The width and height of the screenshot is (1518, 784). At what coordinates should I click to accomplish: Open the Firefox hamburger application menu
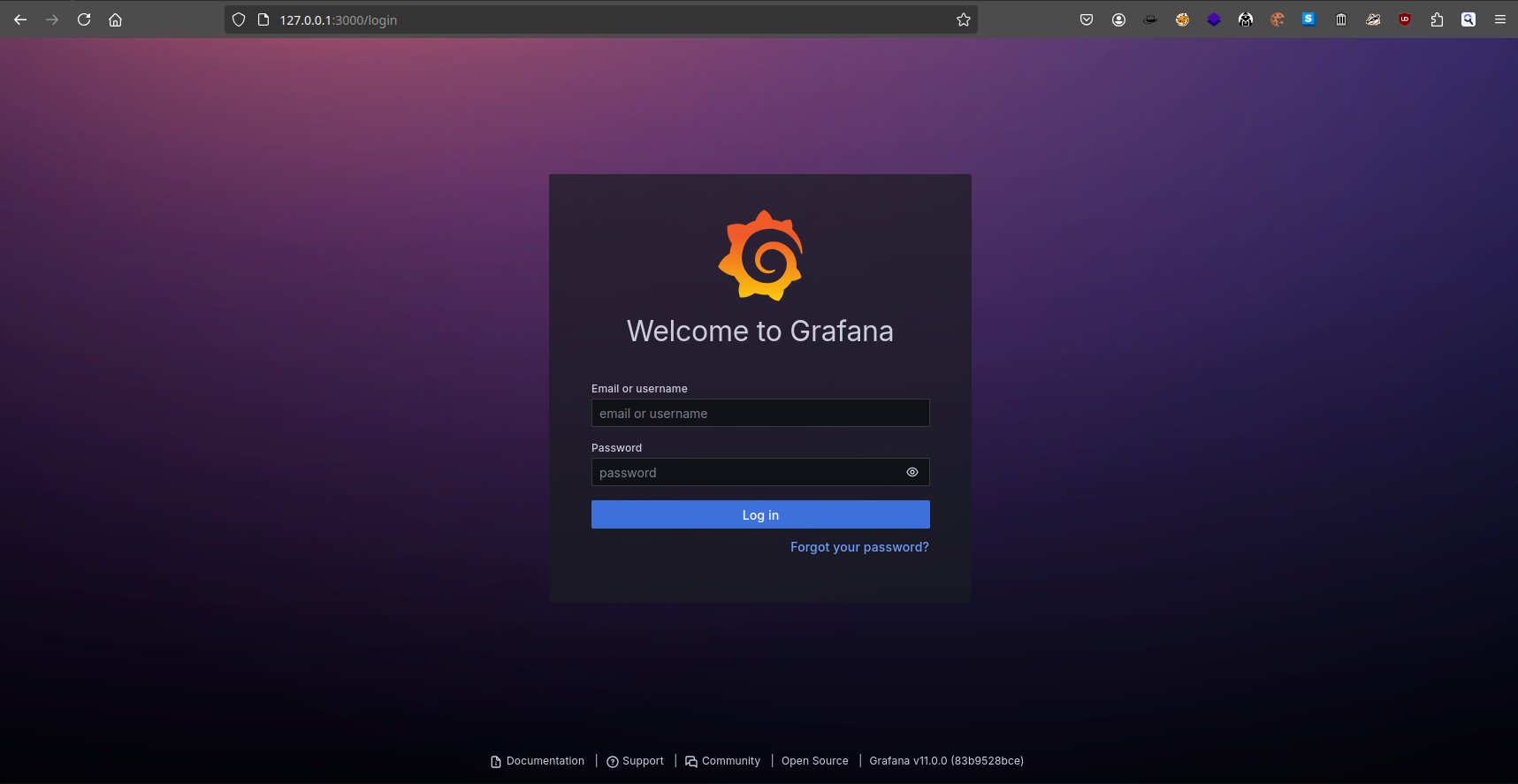tap(1500, 19)
